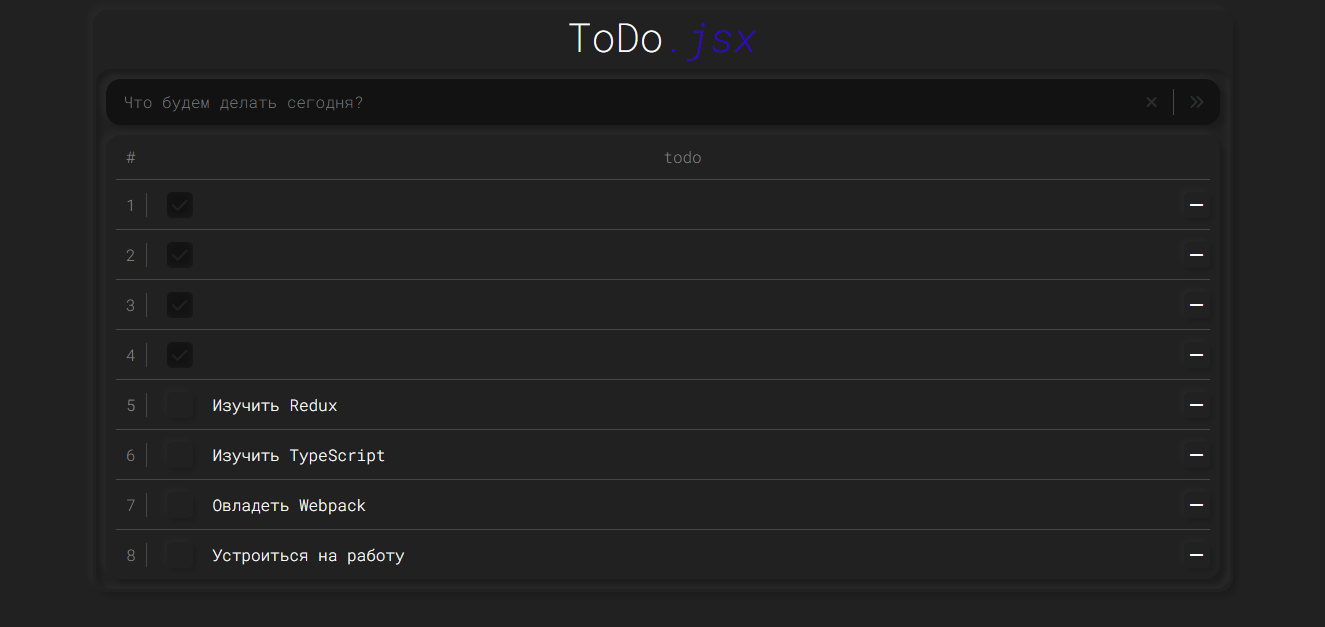
Task: Remove 'Изучить Redux' using its minus icon
Action: point(1196,405)
